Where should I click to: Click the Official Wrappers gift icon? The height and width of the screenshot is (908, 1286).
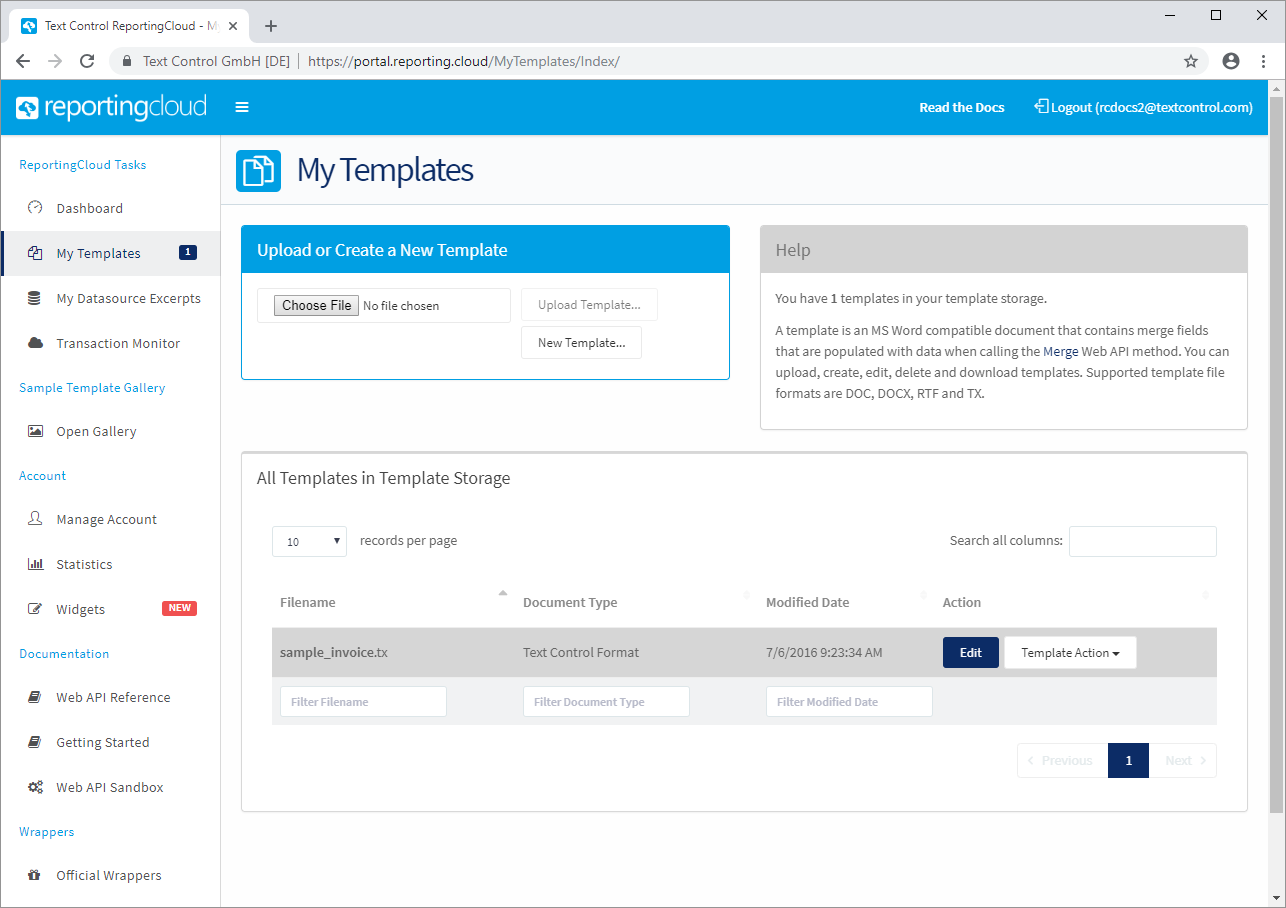(35, 875)
